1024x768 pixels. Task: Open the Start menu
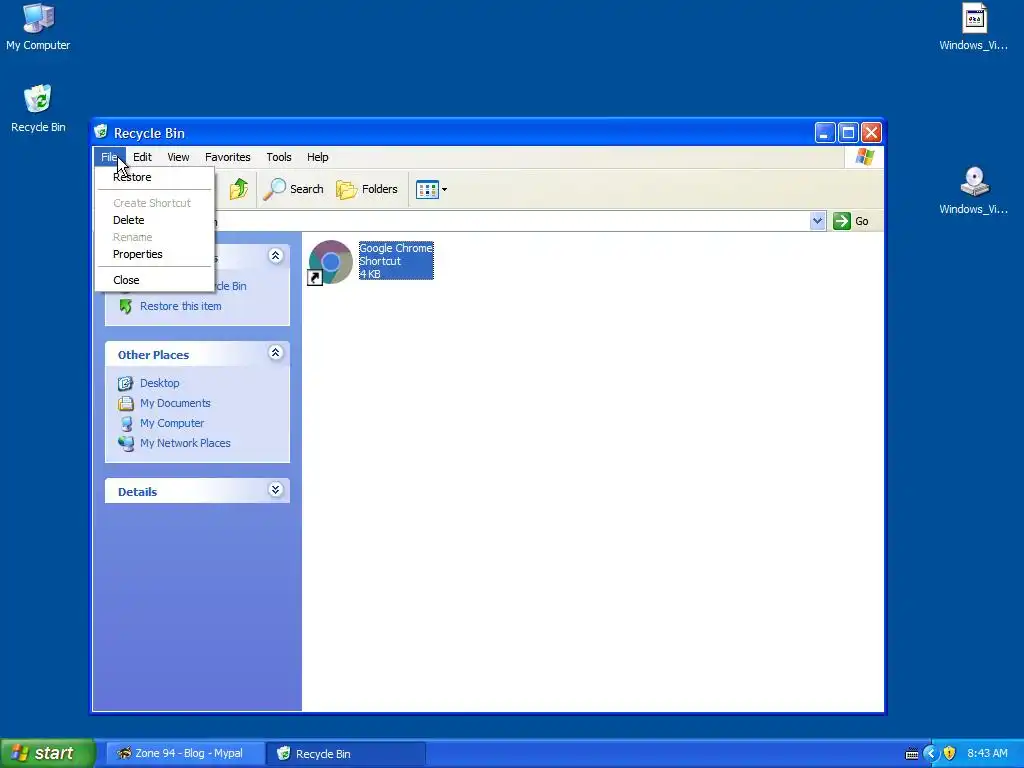(x=48, y=753)
